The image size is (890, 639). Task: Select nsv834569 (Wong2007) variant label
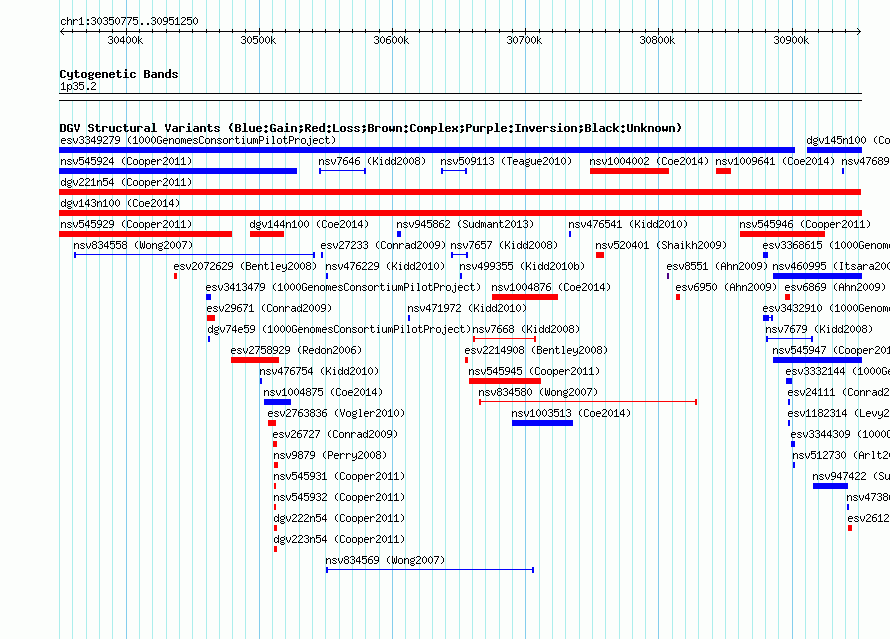pyautogui.click(x=385, y=560)
